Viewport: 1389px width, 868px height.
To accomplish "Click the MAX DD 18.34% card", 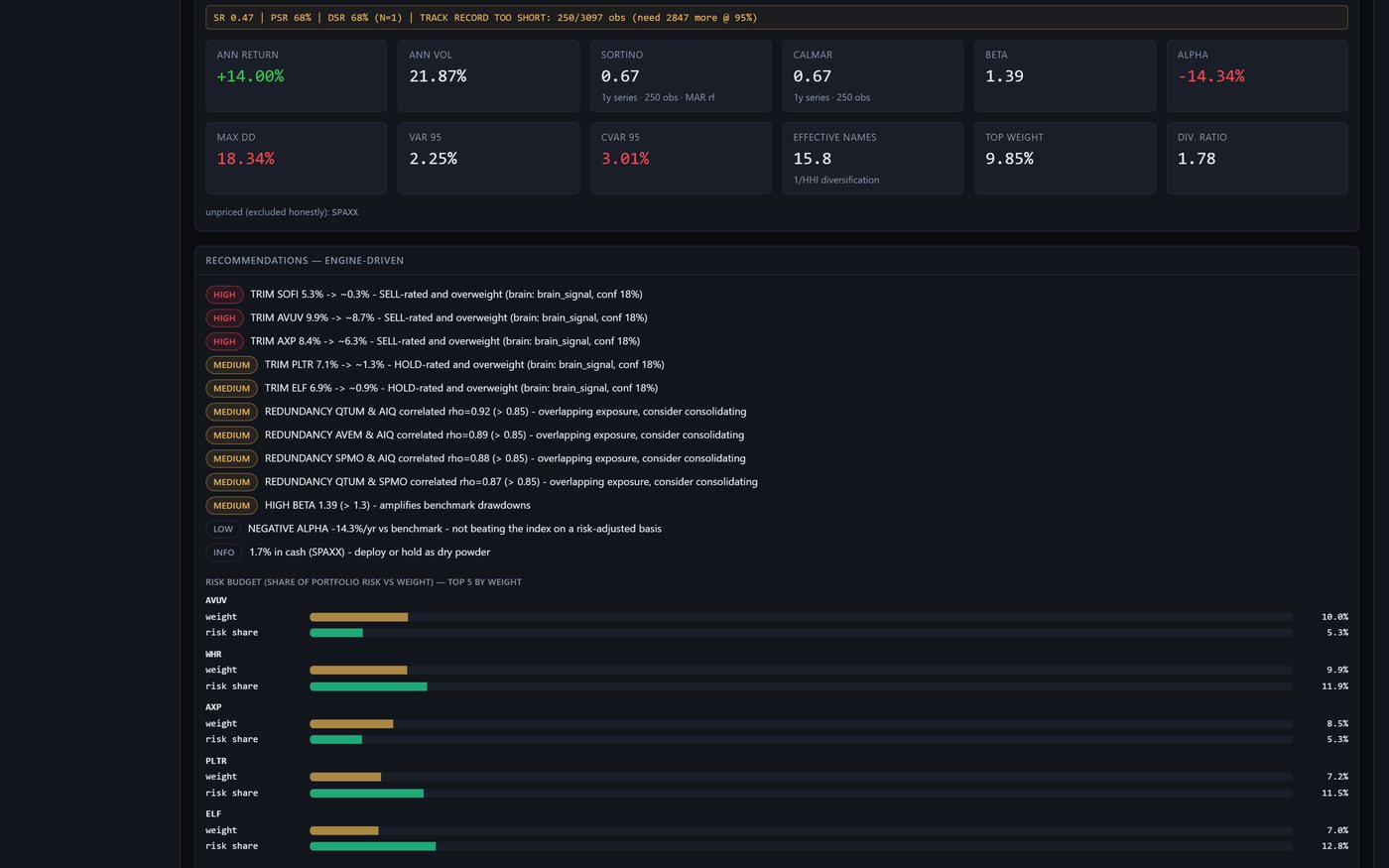I will [x=296, y=158].
